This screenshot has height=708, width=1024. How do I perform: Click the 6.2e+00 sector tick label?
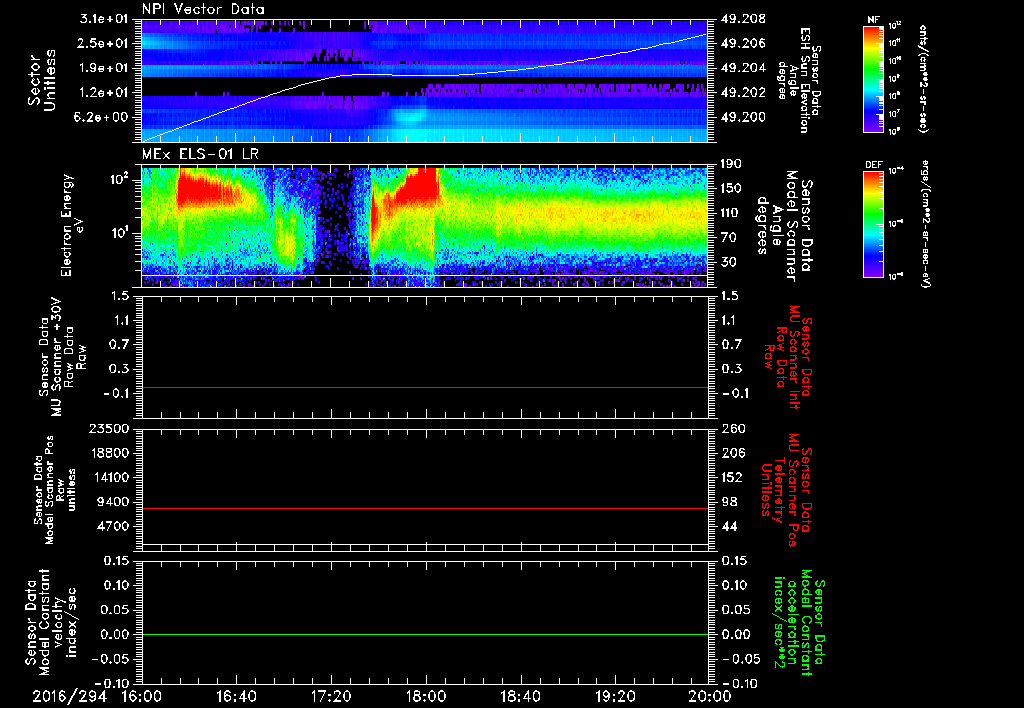(103, 117)
